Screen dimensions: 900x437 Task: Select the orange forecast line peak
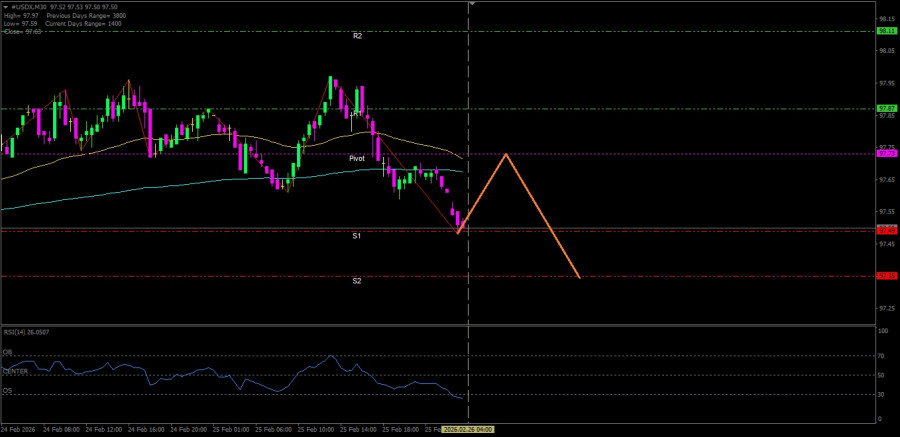click(507, 154)
